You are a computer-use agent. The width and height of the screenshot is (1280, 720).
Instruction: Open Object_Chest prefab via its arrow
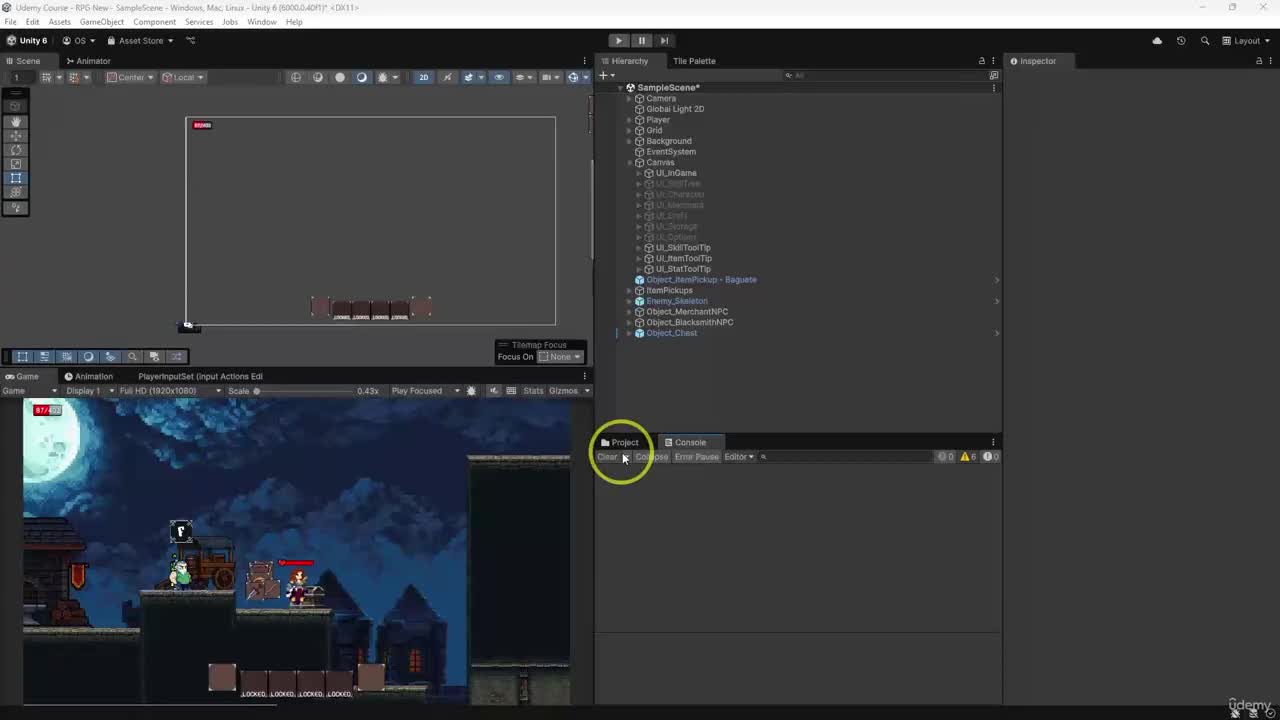(996, 333)
